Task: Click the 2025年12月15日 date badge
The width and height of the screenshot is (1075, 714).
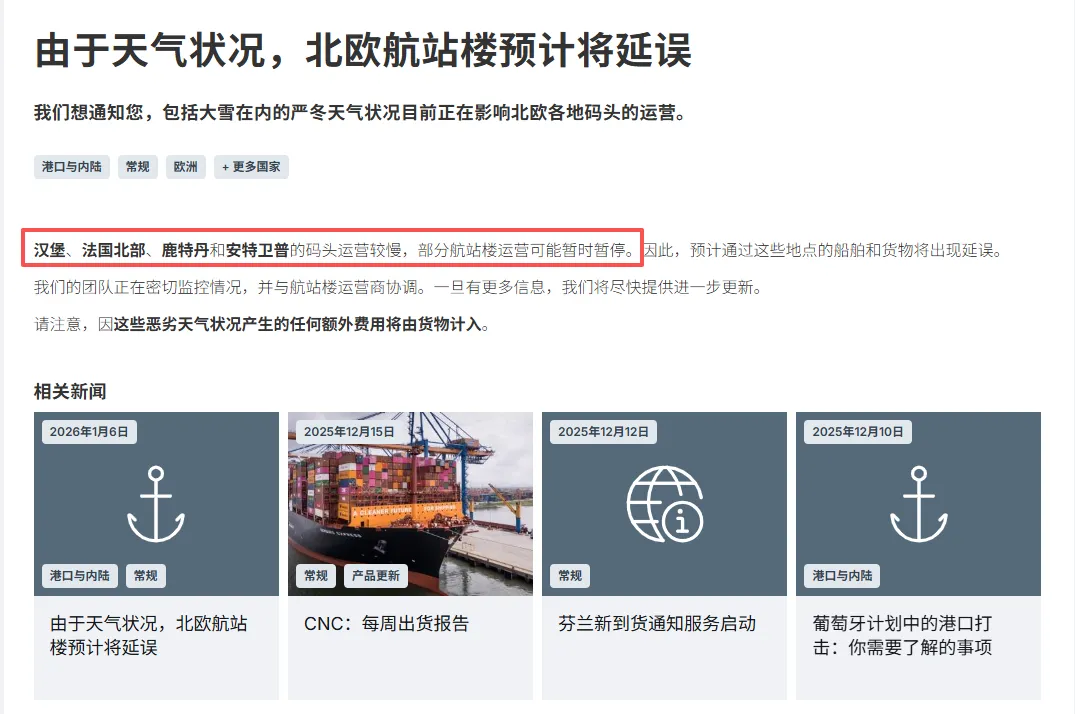Action: [349, 432]
